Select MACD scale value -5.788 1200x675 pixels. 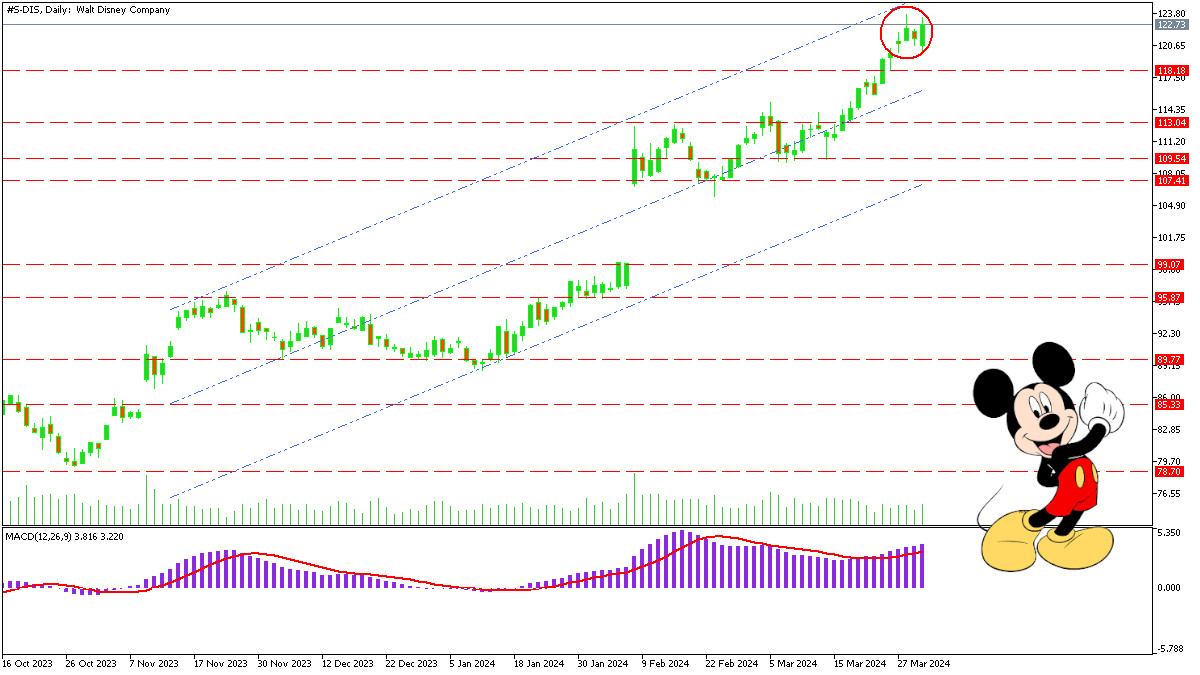1170,648
